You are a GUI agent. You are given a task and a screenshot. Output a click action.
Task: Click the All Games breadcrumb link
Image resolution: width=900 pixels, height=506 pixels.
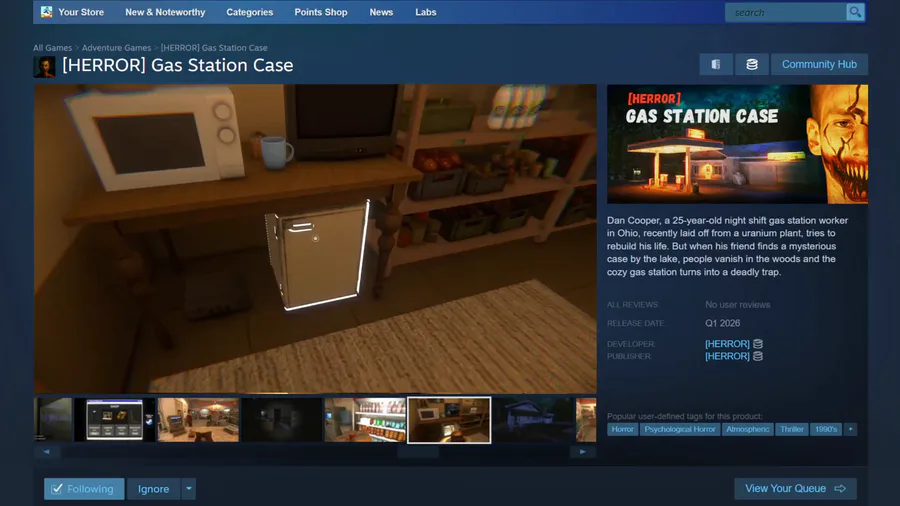(x=52, y=48)
